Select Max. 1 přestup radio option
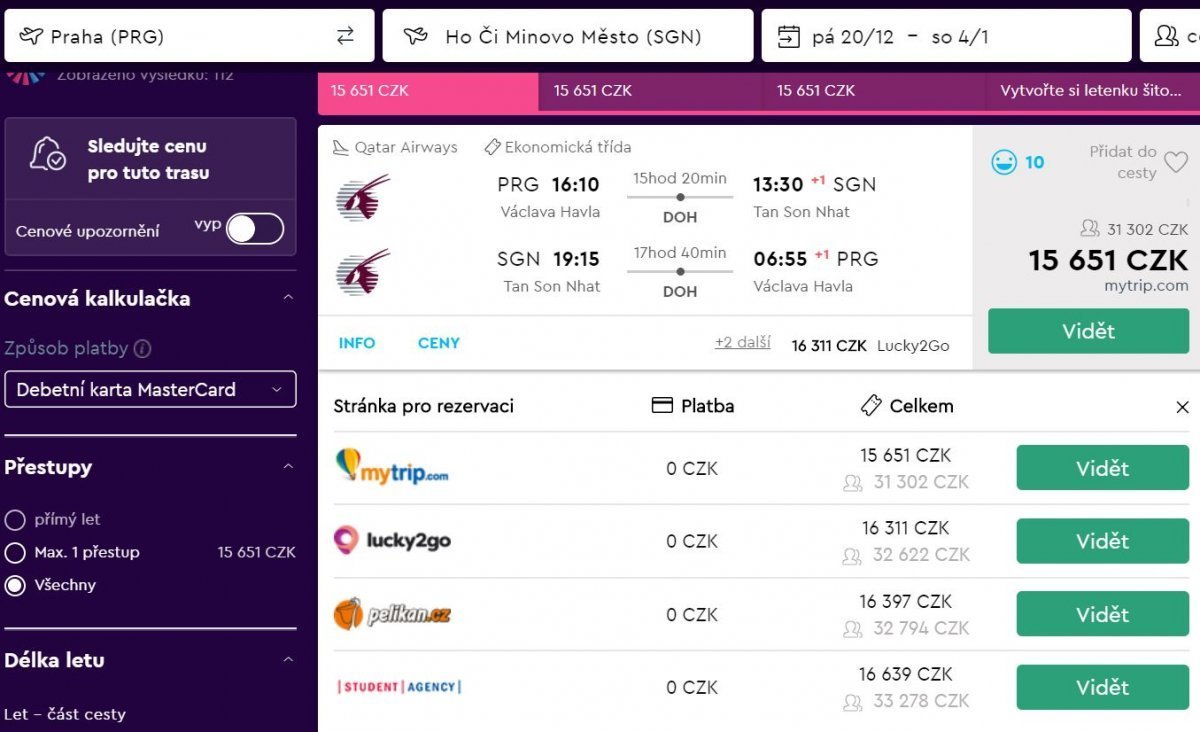The image size is (1200, 732). (x=15, y=553)
